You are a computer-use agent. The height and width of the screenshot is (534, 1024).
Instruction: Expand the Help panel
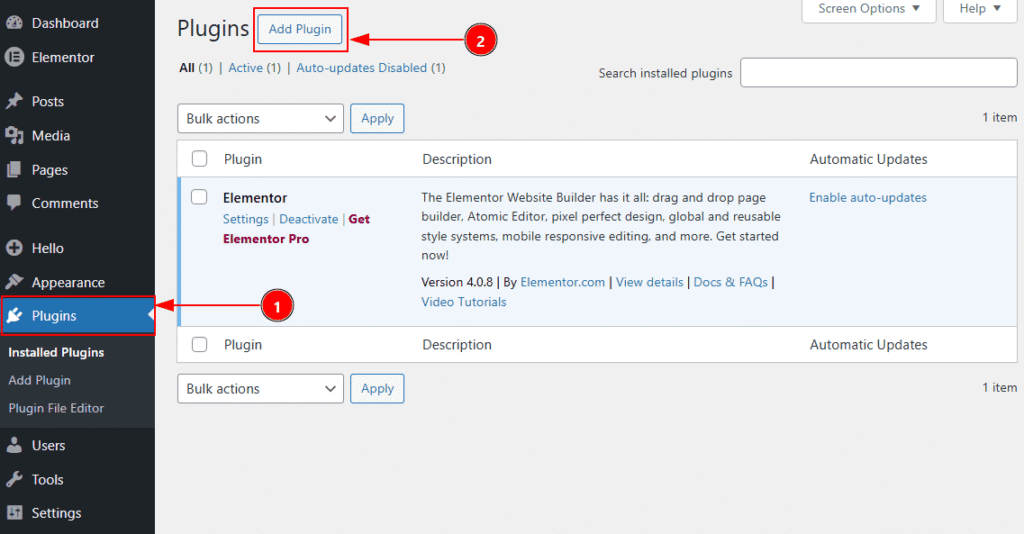[980, 9]
